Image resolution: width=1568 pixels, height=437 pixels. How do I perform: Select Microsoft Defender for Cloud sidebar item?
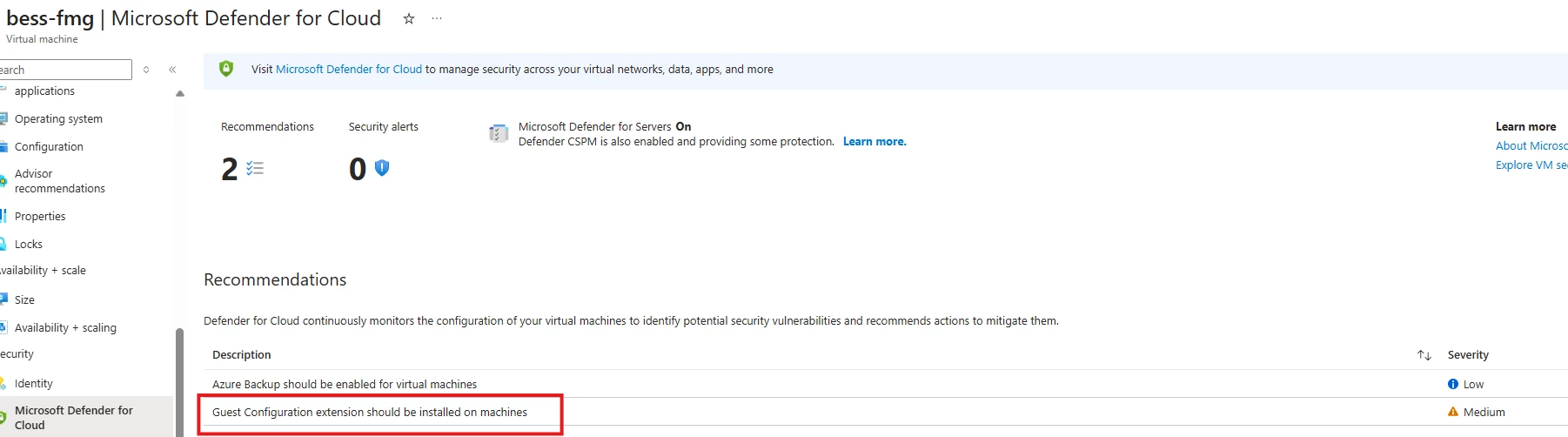(x=85, y=418)
